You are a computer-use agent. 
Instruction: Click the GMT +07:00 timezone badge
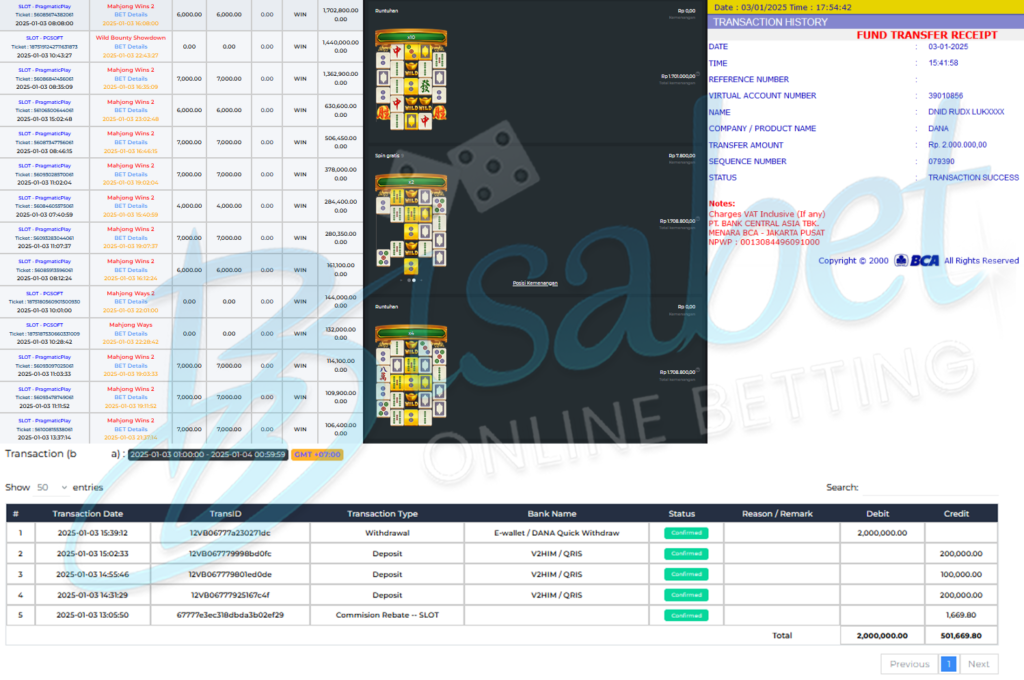click(317, 454)
